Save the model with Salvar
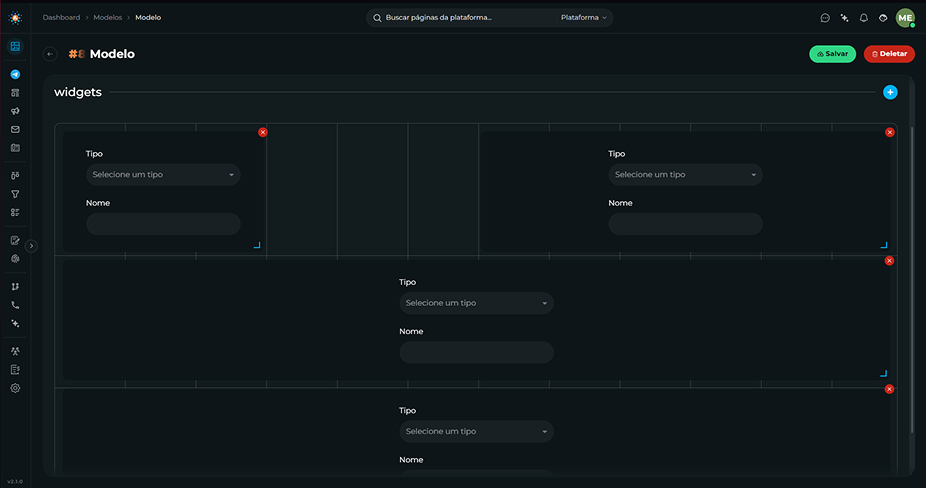926x488 pixels. click(x=832, y=54)
